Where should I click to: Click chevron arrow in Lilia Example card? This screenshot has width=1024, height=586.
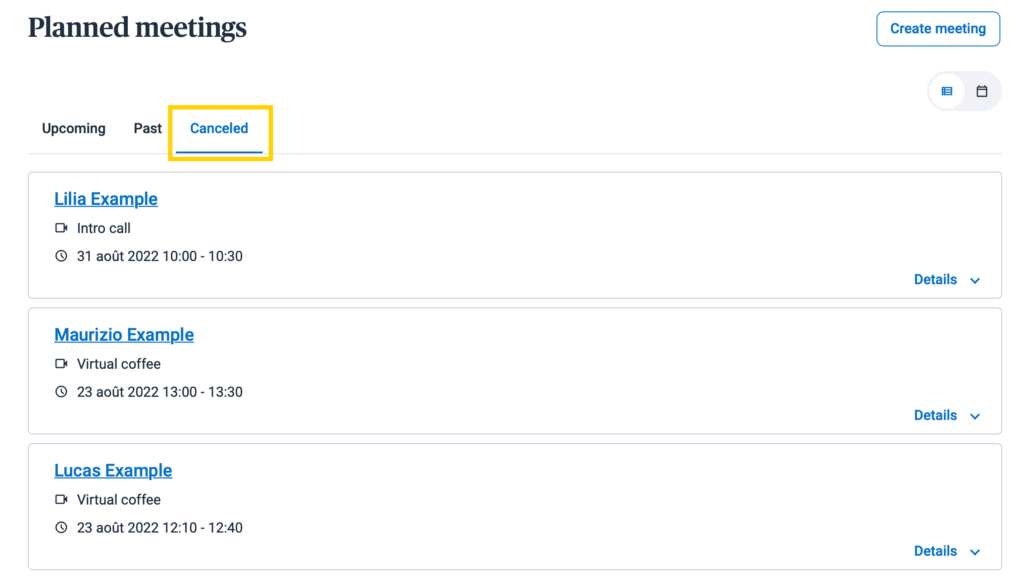point(975,281)
